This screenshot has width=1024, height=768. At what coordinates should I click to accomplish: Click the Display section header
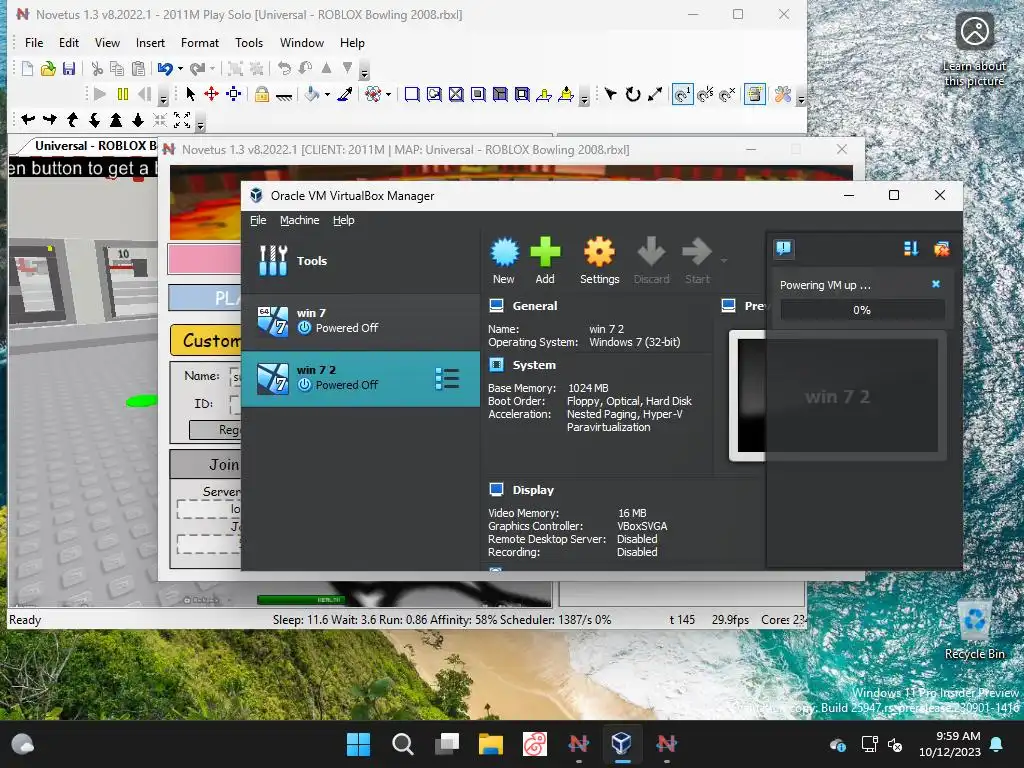pyautogui.click(x=533, y=490)
